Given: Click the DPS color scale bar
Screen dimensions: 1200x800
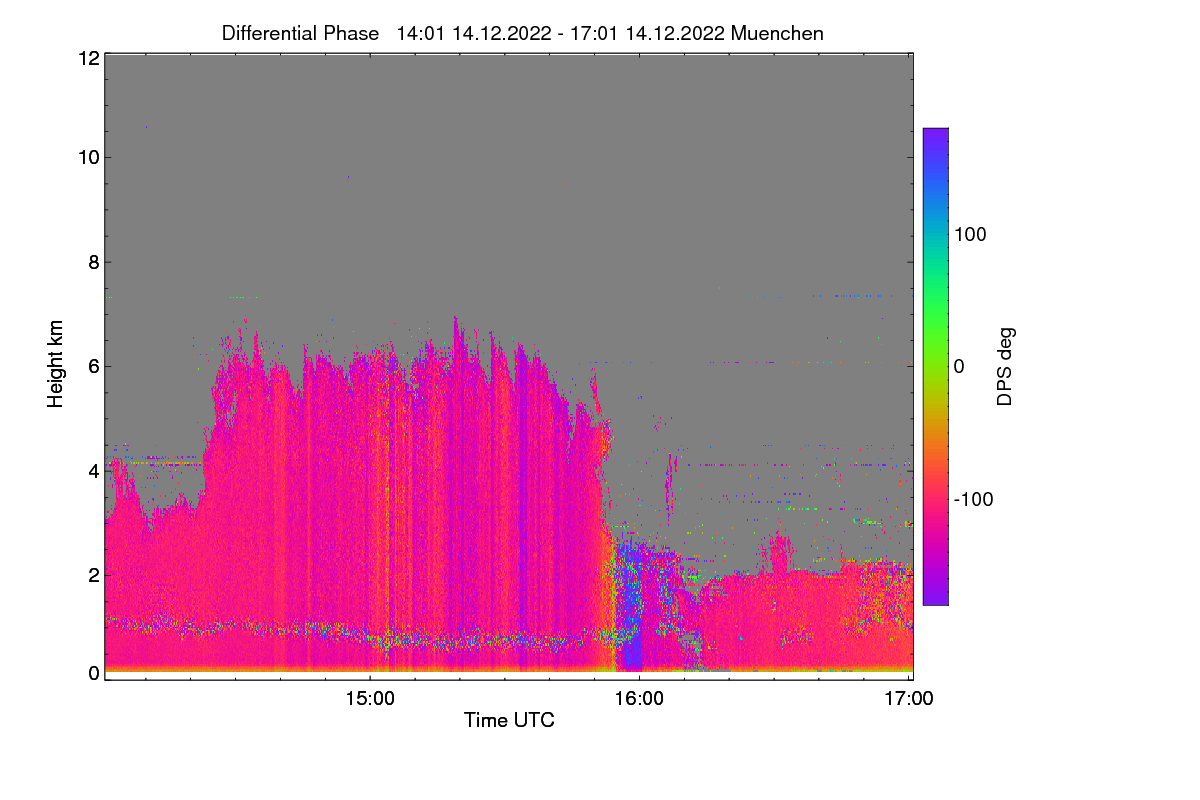Looking at the screenshot, I should pyautogui.click(x=935, y=366).
